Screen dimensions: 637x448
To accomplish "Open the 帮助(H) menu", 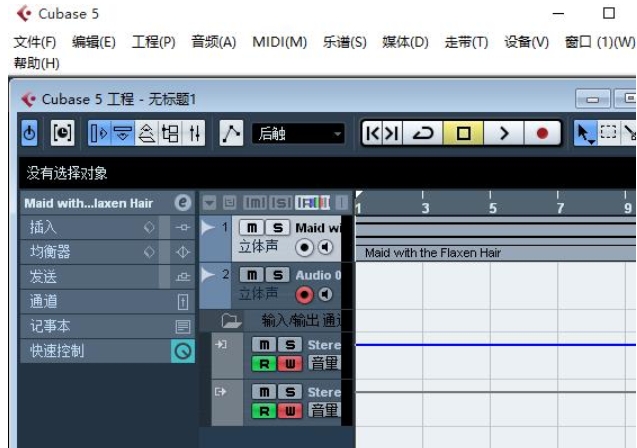I will point(37,63).
